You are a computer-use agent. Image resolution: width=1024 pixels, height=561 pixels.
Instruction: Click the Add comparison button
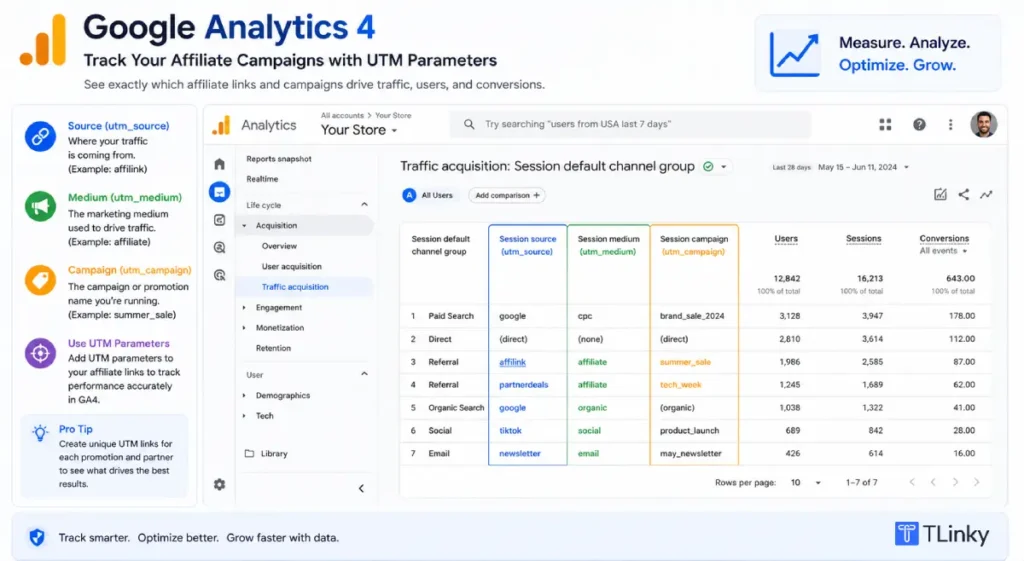(x=507, y=195)
